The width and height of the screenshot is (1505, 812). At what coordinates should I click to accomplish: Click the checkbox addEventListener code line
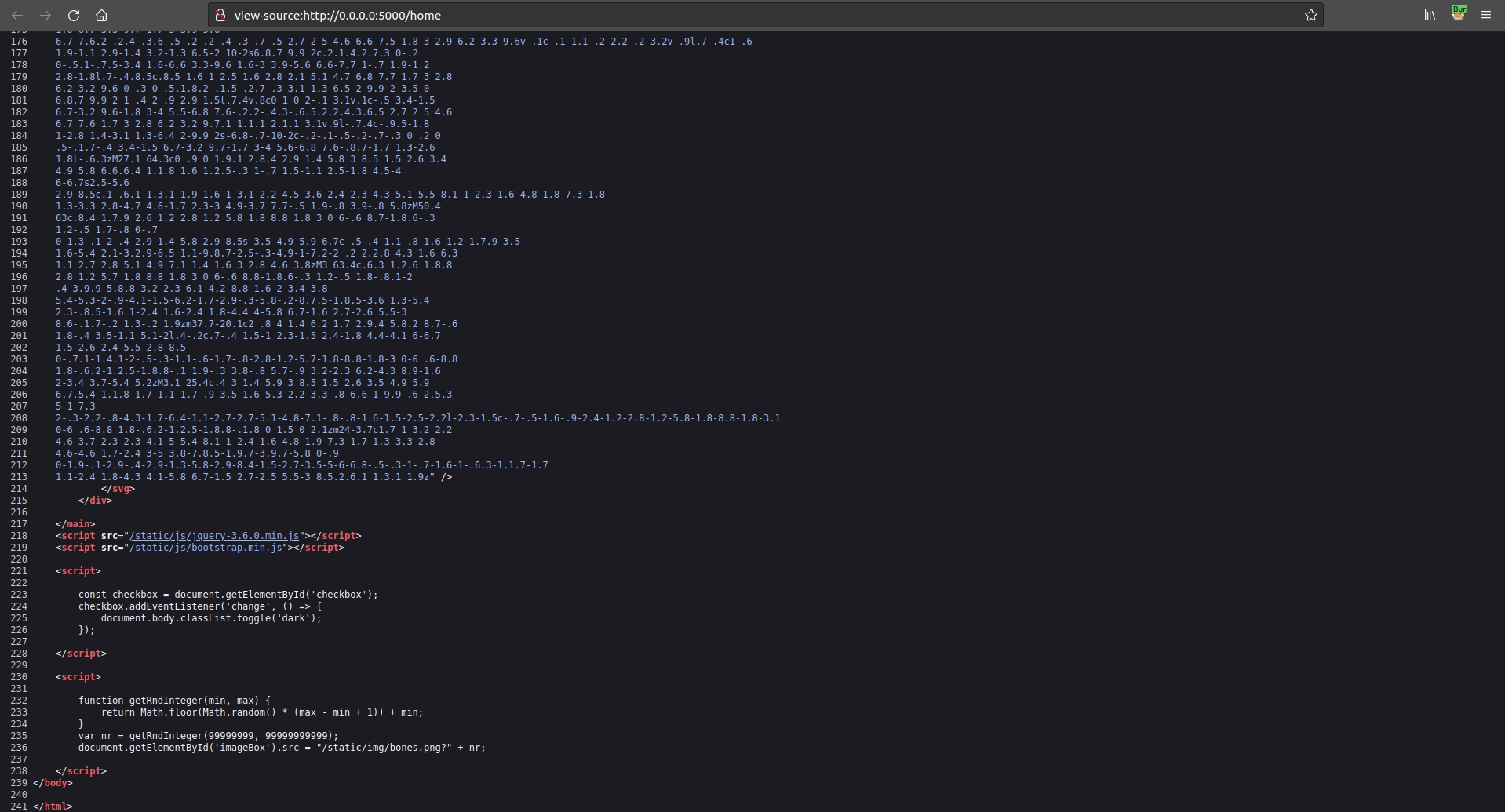pyautogui.click(x=199, y=606)
